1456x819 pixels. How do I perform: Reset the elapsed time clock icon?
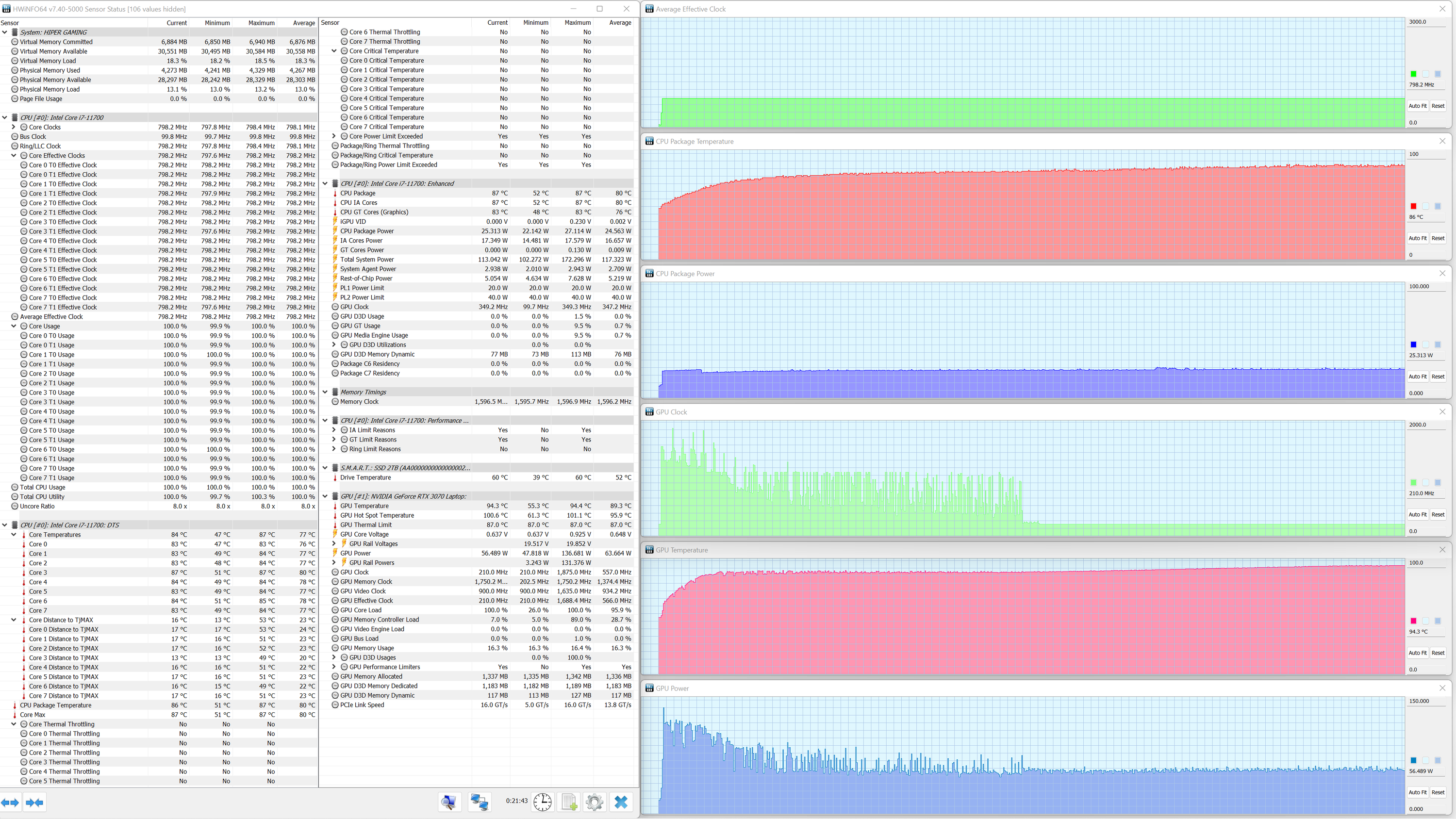pyautogui.click(x=542, y=802)
